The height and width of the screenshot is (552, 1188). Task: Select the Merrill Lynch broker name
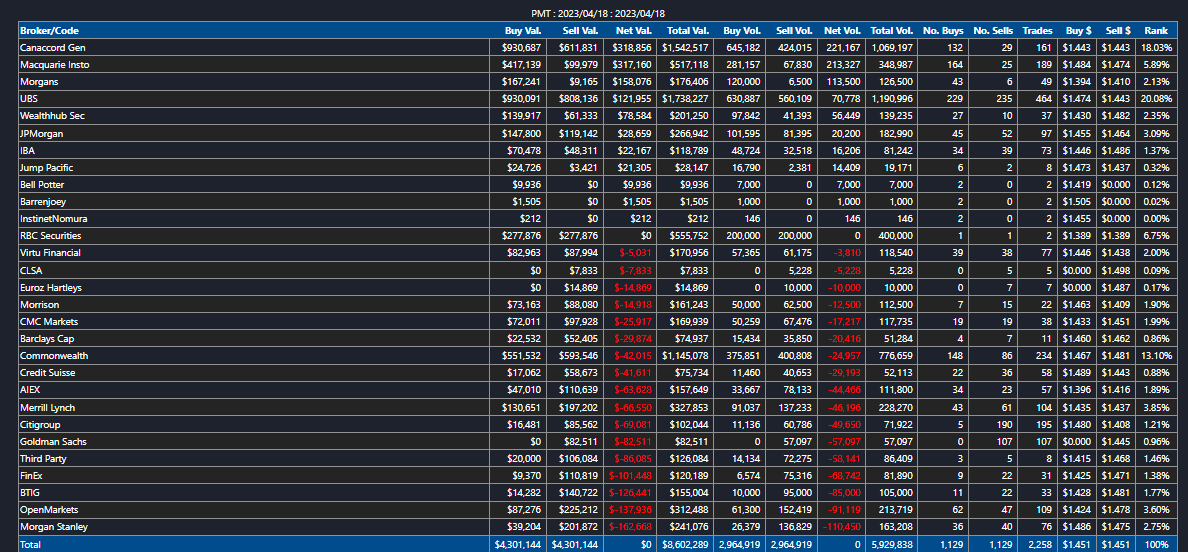tap(48, 407)
